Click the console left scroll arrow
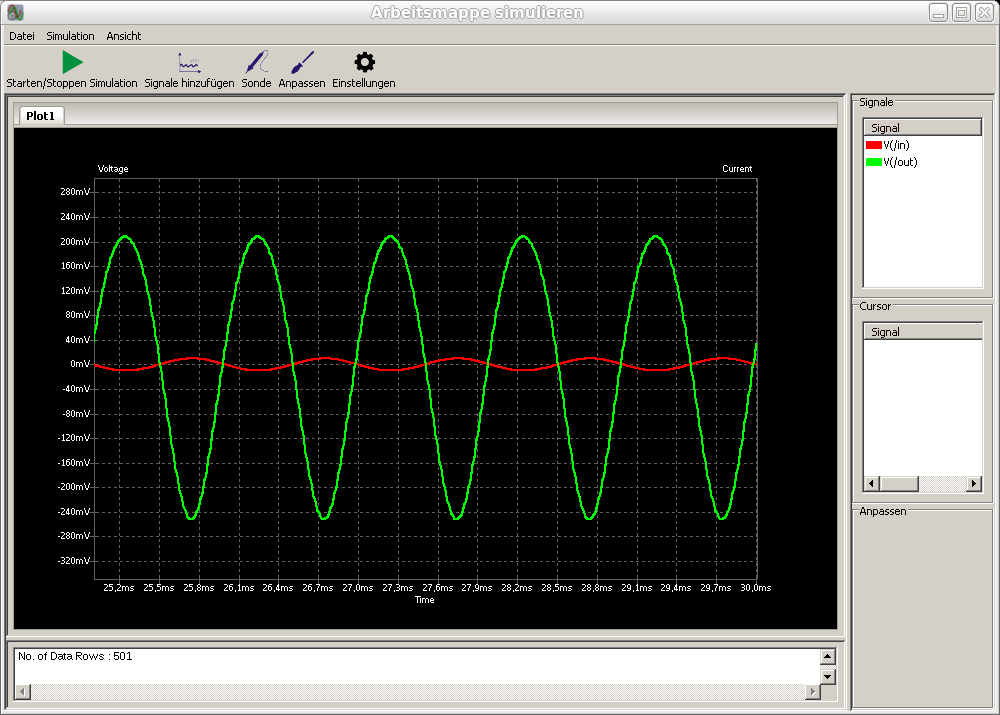The image size is (1000, 715). (x=23, y=691)
